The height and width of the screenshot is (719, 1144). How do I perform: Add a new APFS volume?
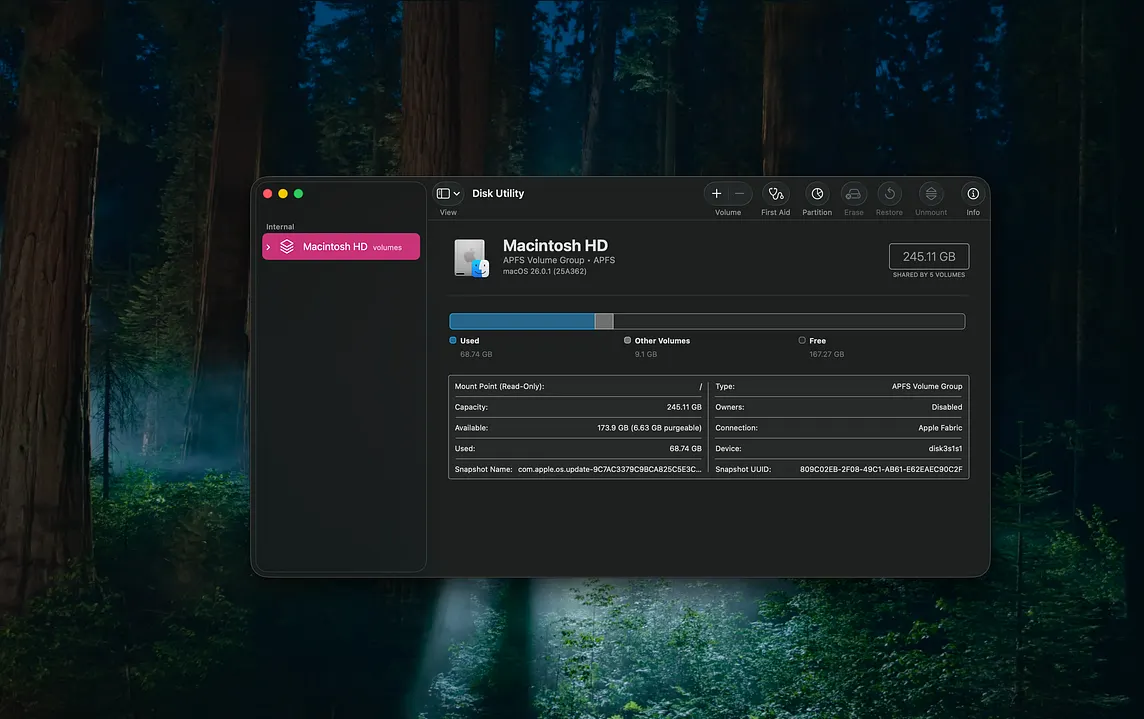click(716, 193)
